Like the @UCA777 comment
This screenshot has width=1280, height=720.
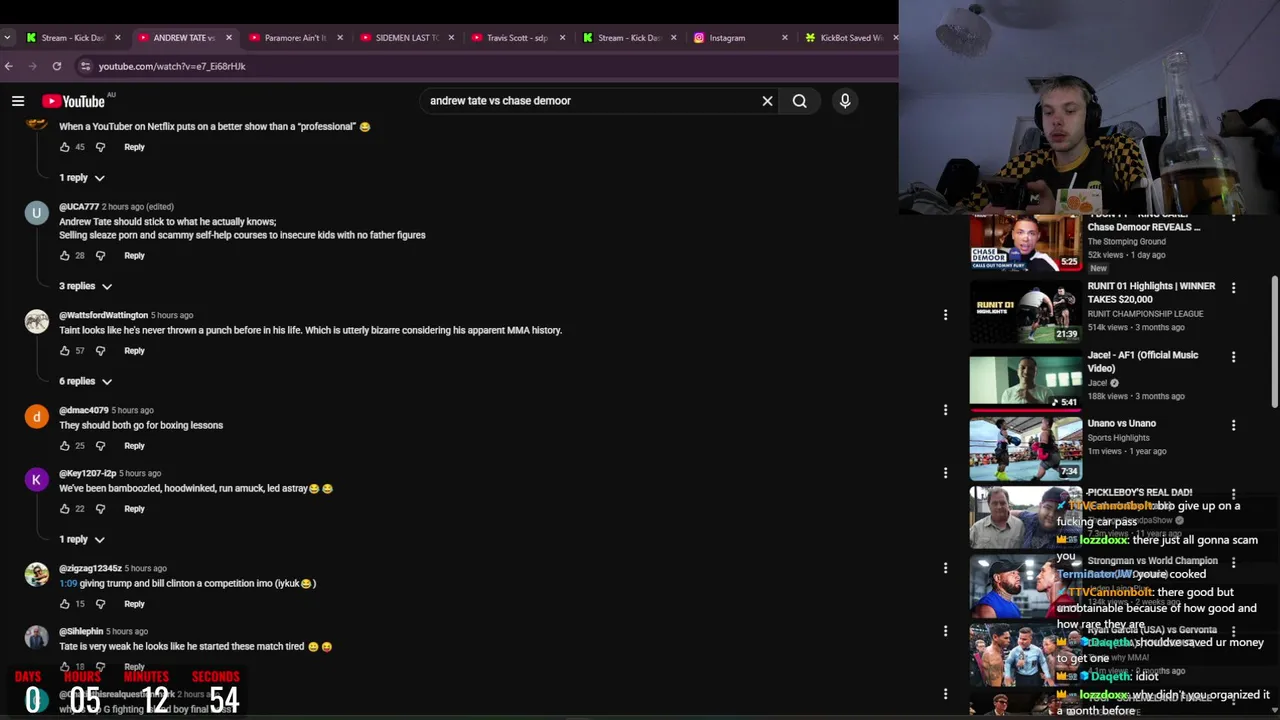coord(65,256)
